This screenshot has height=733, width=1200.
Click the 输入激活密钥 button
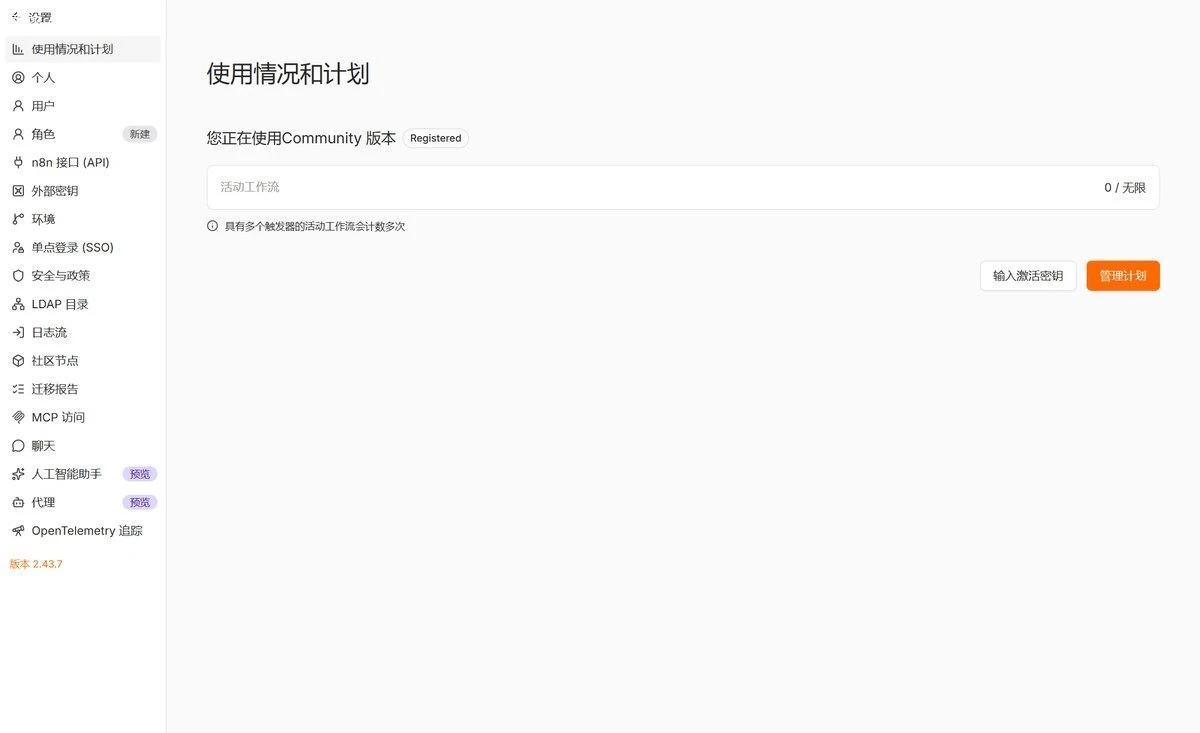click(1028, 276)
